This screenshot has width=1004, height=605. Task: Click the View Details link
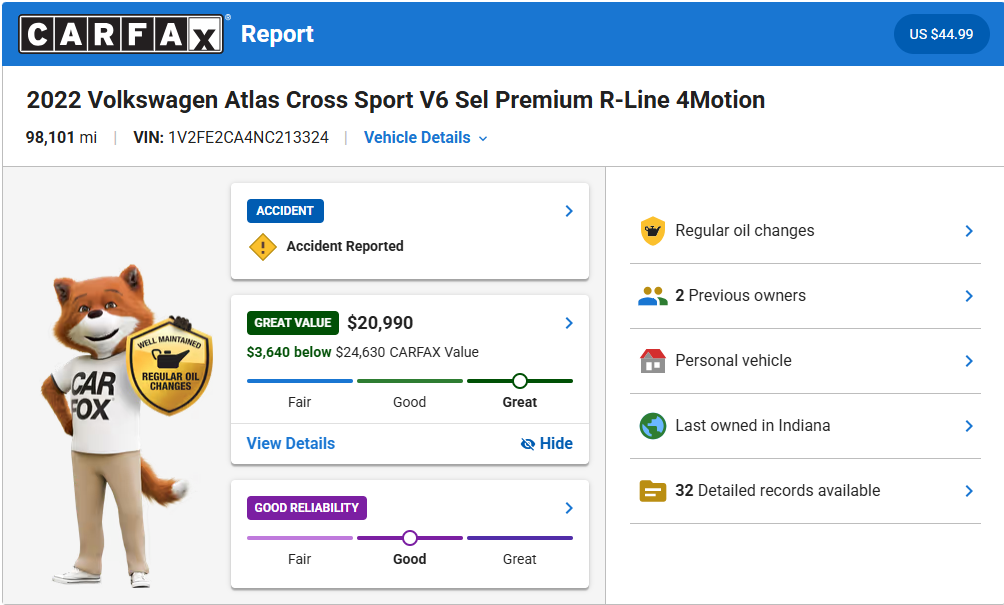(x=291, y=444)
